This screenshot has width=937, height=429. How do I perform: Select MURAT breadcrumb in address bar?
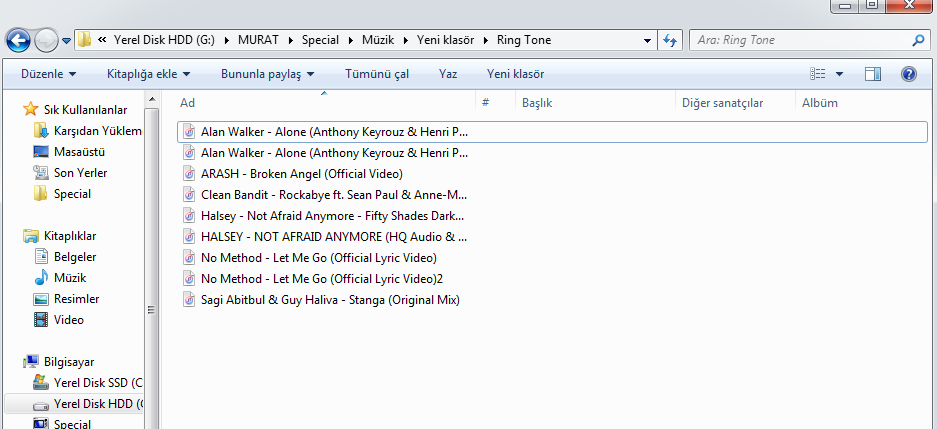tap(259, 40)
